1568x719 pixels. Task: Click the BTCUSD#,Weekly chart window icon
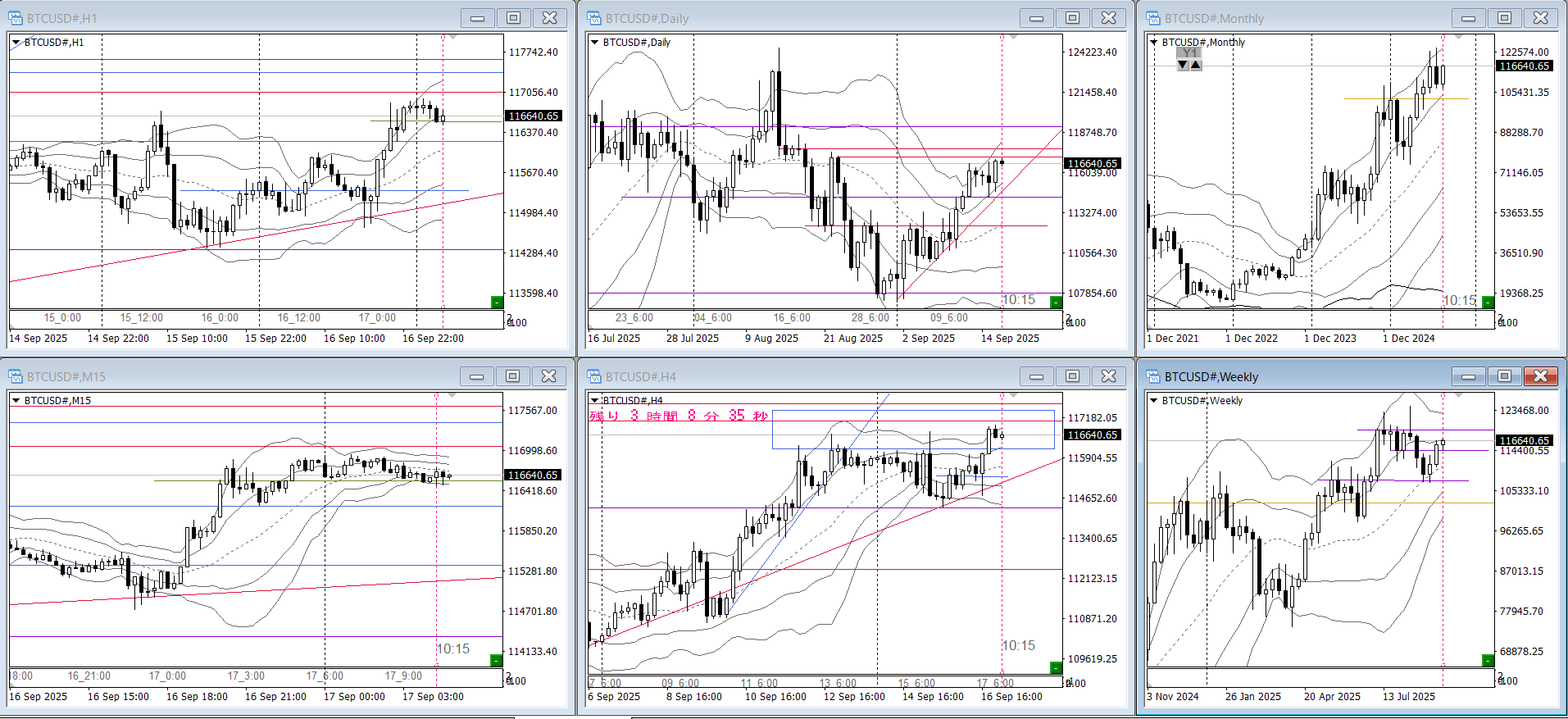pos(1153,376)
